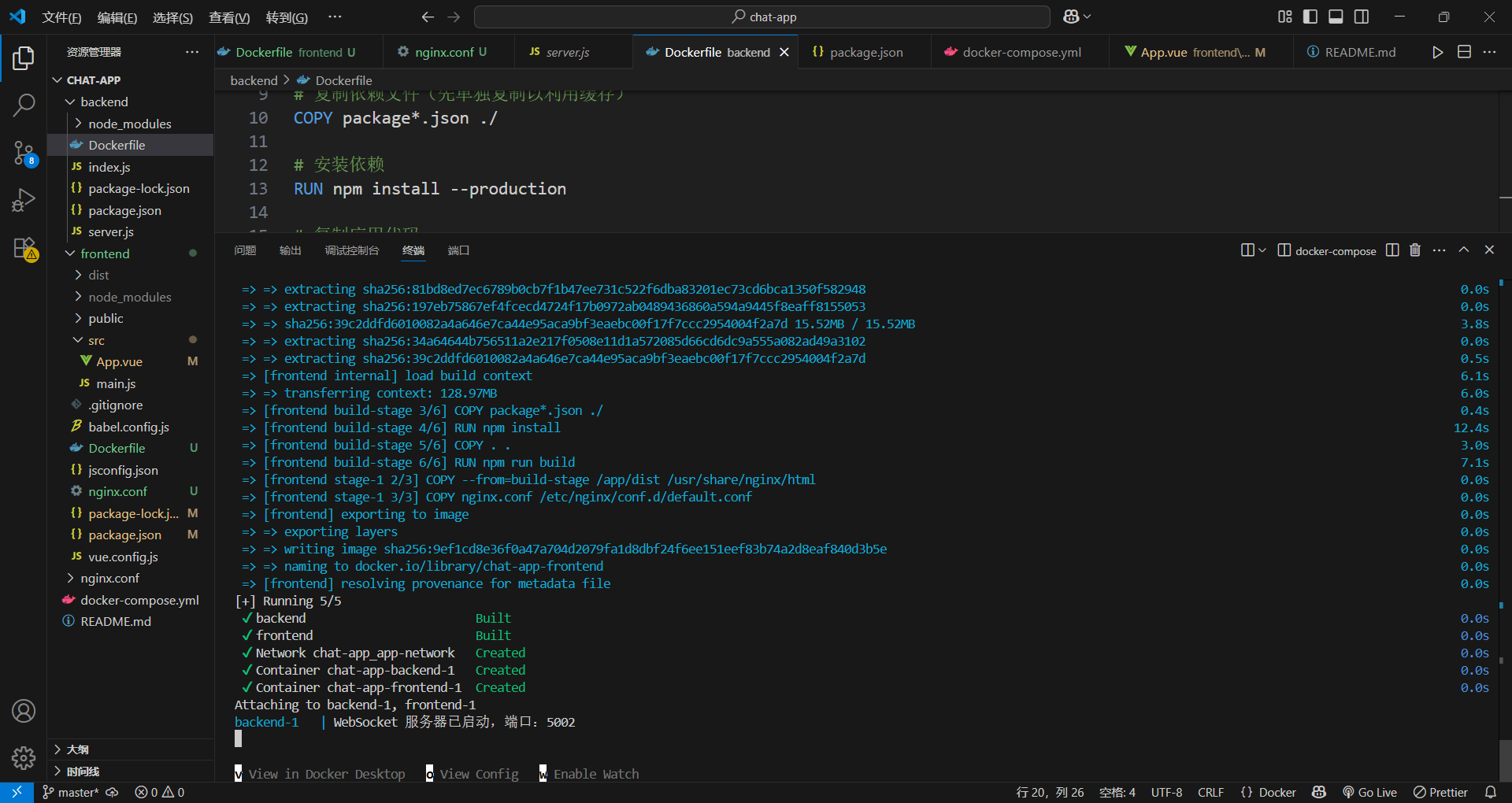Open notifications bell in status bar
Image resolution: width=1512 pixels, height=803 pixels.
(1491, 793)
